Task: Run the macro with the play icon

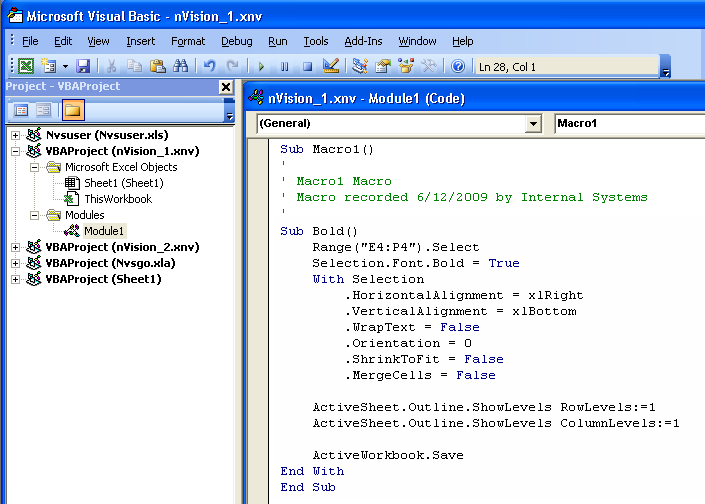Action: pos(261,67)
